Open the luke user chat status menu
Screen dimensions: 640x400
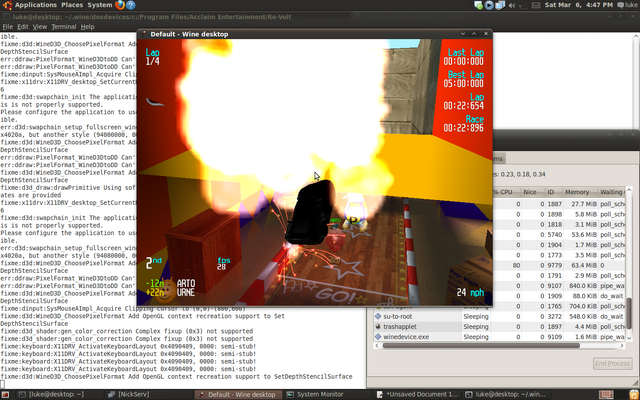pyautogui.click(x=627, y=5)
